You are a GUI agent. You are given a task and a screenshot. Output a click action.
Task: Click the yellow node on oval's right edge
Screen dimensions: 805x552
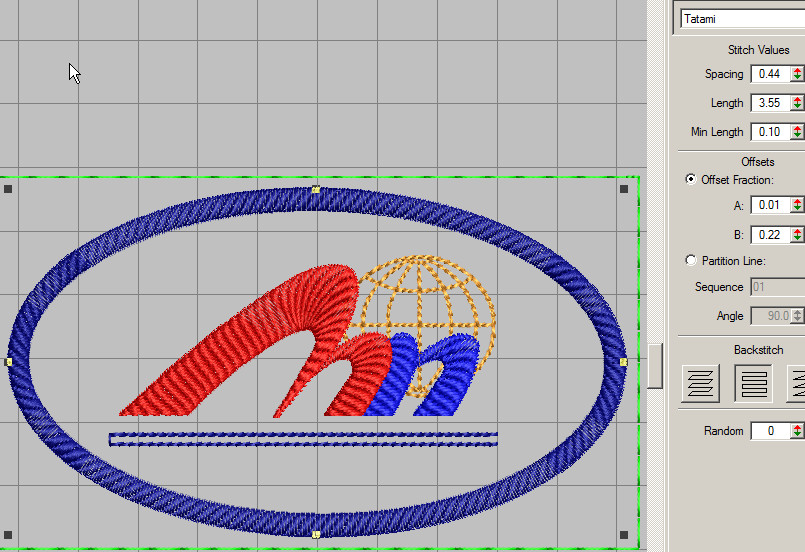(623, 362)
